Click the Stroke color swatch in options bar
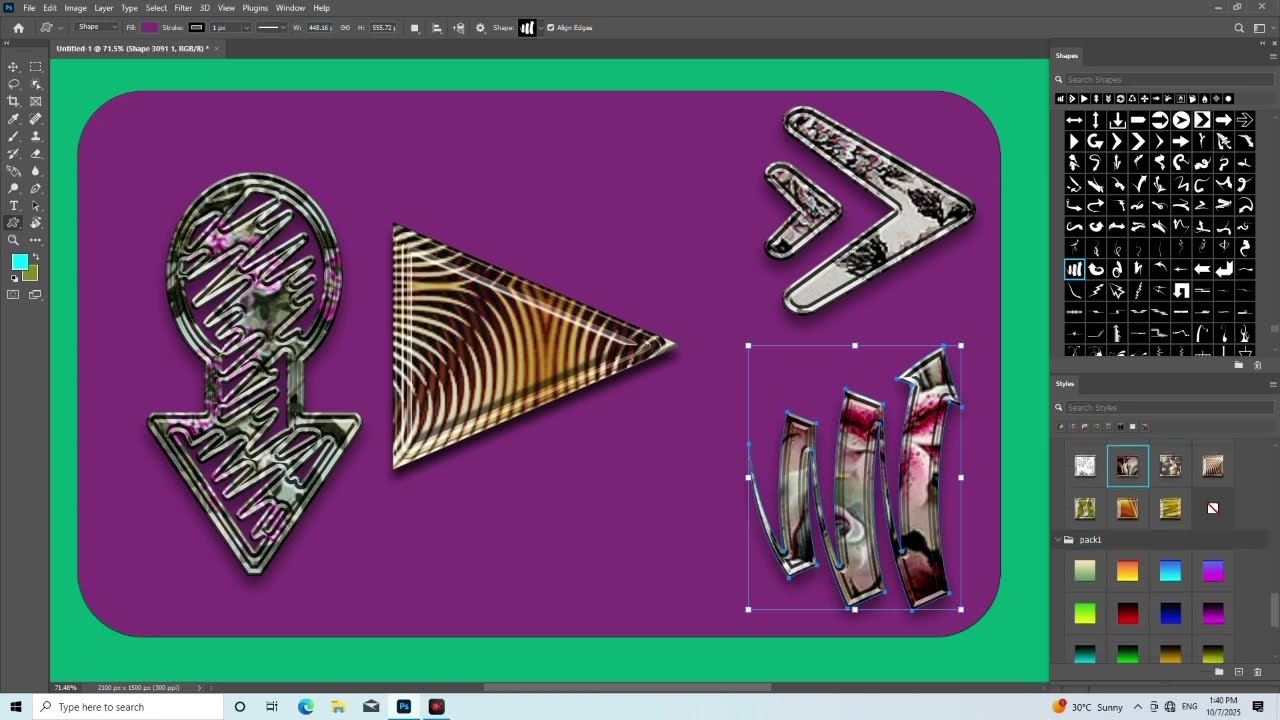 tap(196, 28)
